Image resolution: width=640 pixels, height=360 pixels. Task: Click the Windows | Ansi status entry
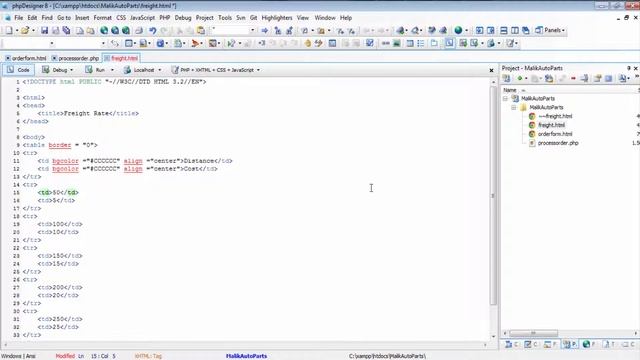(x=18, y=356)
